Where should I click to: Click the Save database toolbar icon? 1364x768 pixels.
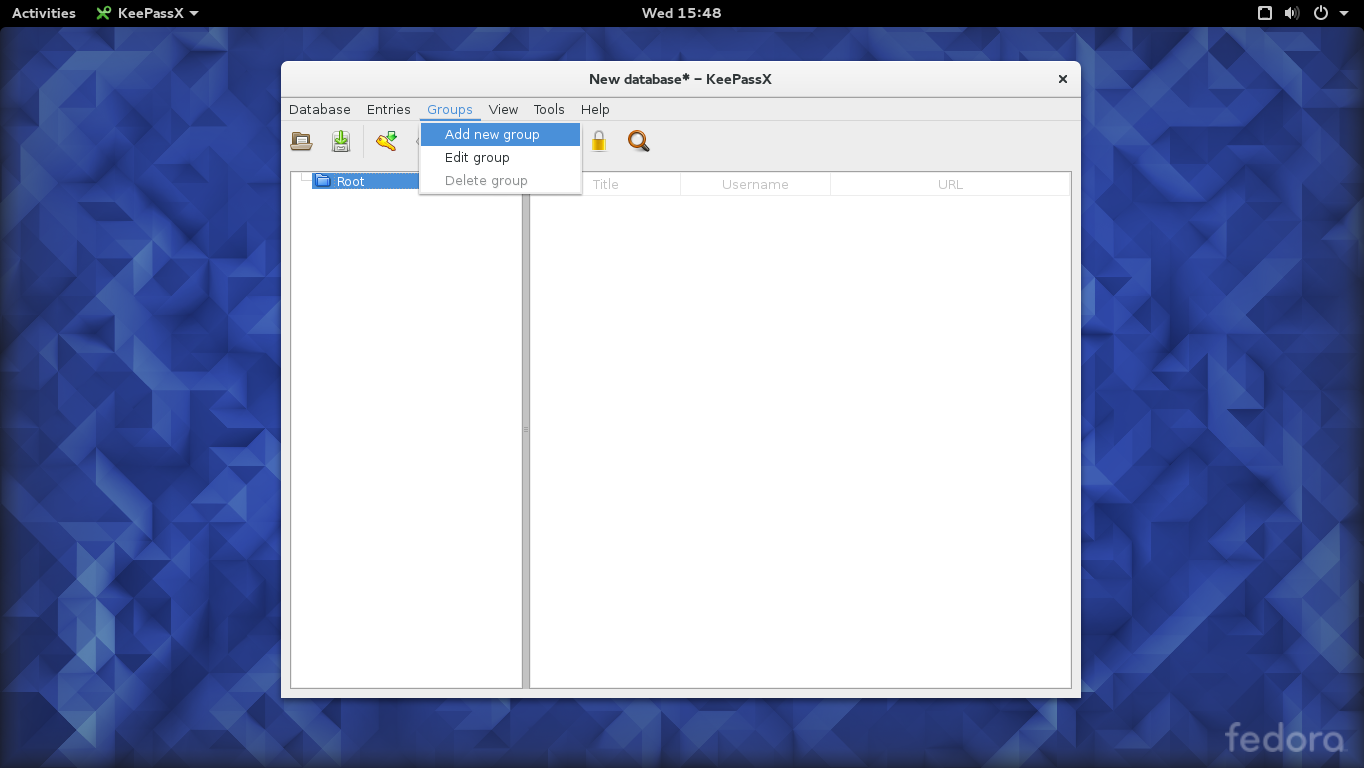341,141
